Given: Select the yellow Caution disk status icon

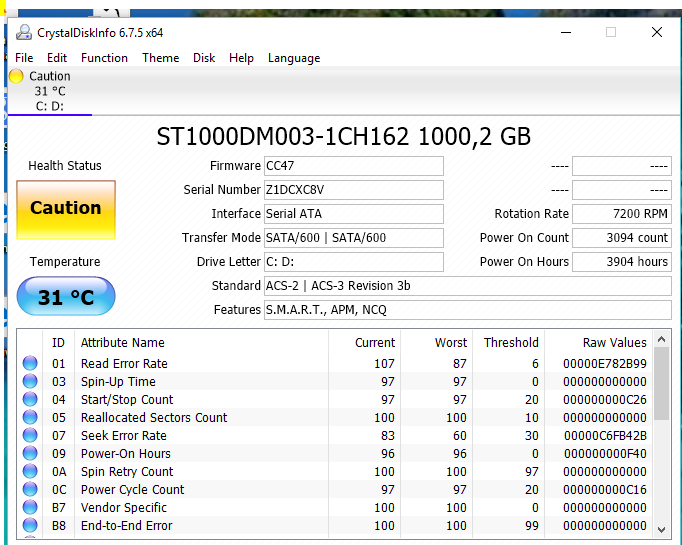Looking at the screenshot, I should [x=16, y=76].
